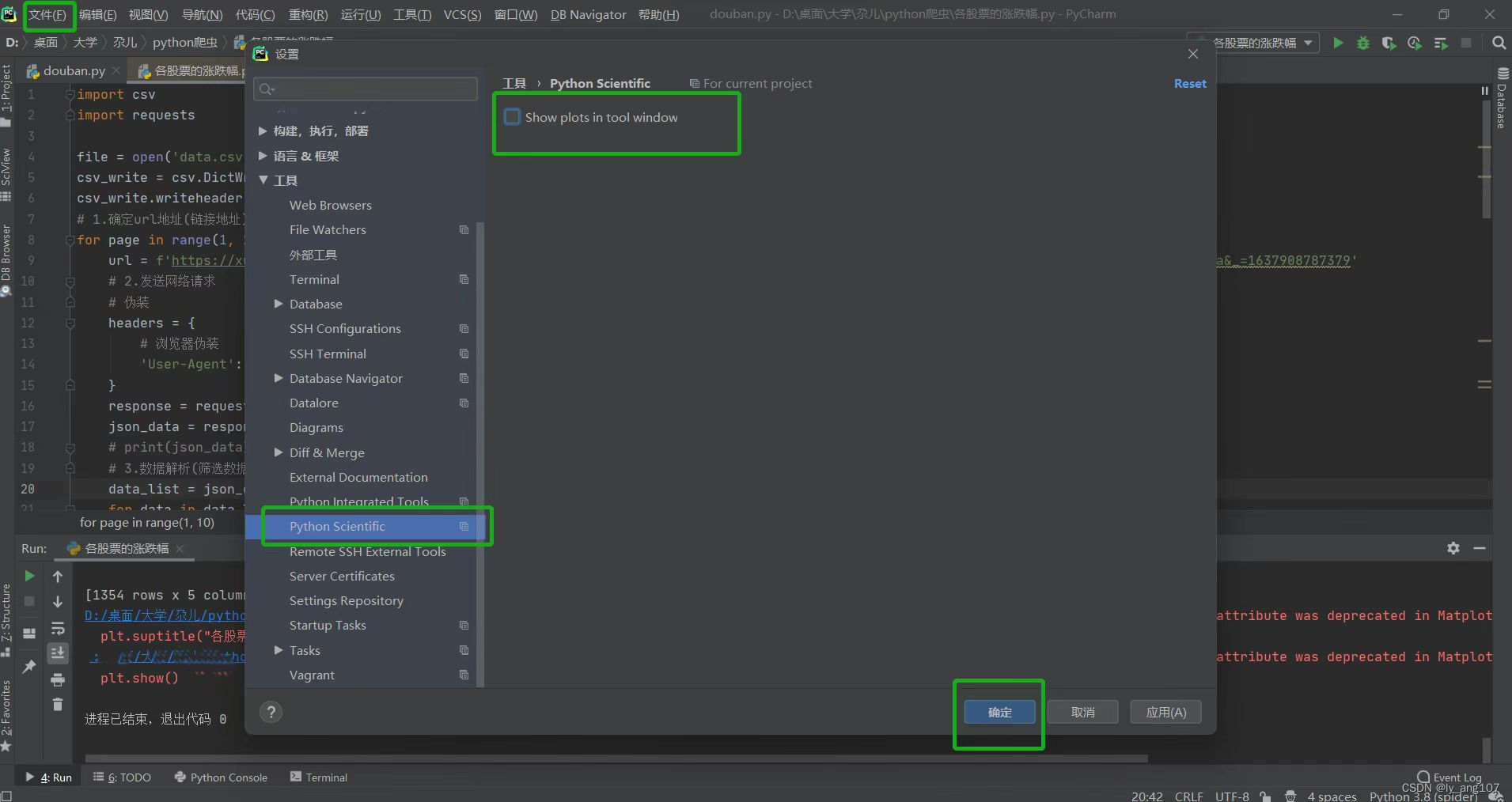Open the Project tool window
The height and width of the screenshot is (802, 1512).
(6, 95)
